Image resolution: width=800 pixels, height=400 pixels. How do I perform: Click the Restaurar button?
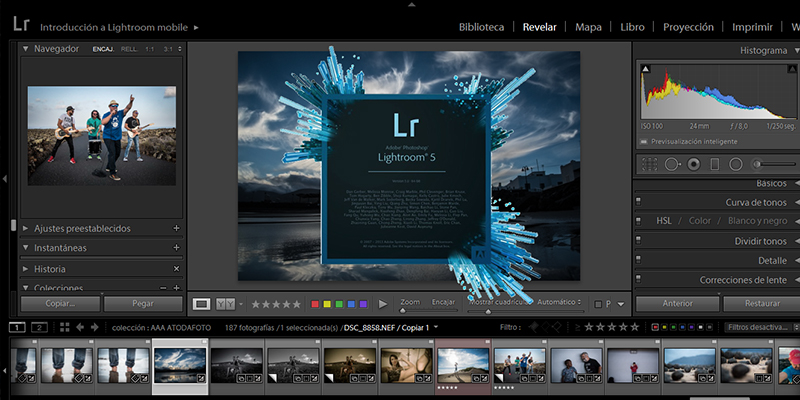click(x=762, y=304)
